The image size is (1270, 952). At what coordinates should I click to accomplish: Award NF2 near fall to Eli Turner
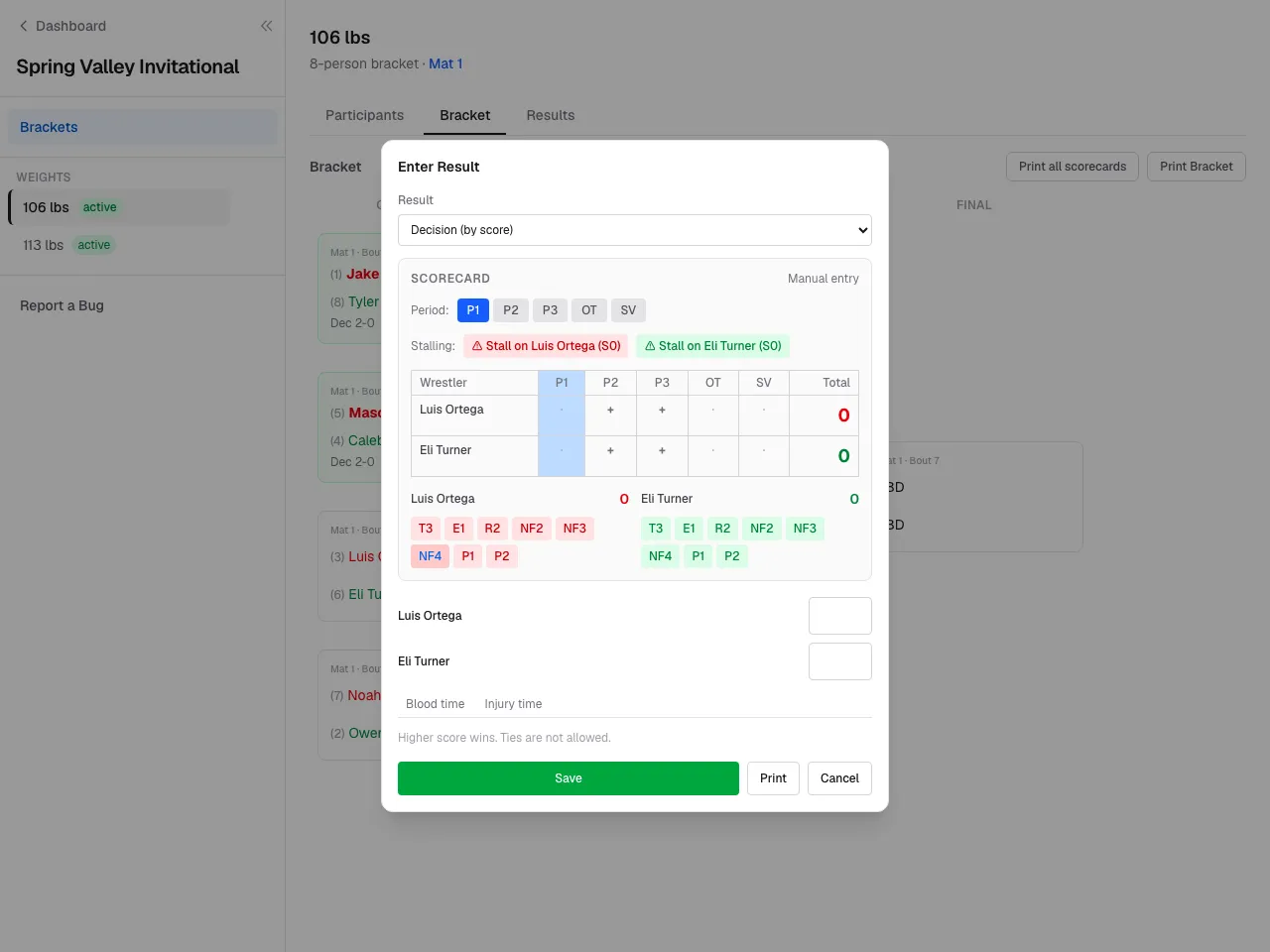click(x=762, y=529)
